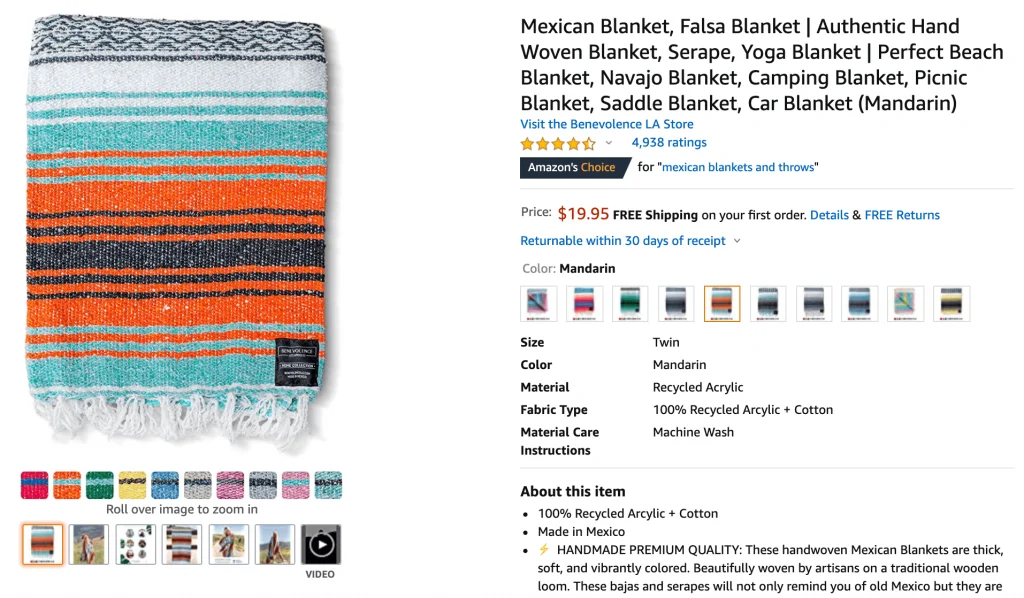Pick the yellow and black blanket color option
This screenshot has width=1024, height=598.
pyautogui.click(x=952, y=304)
